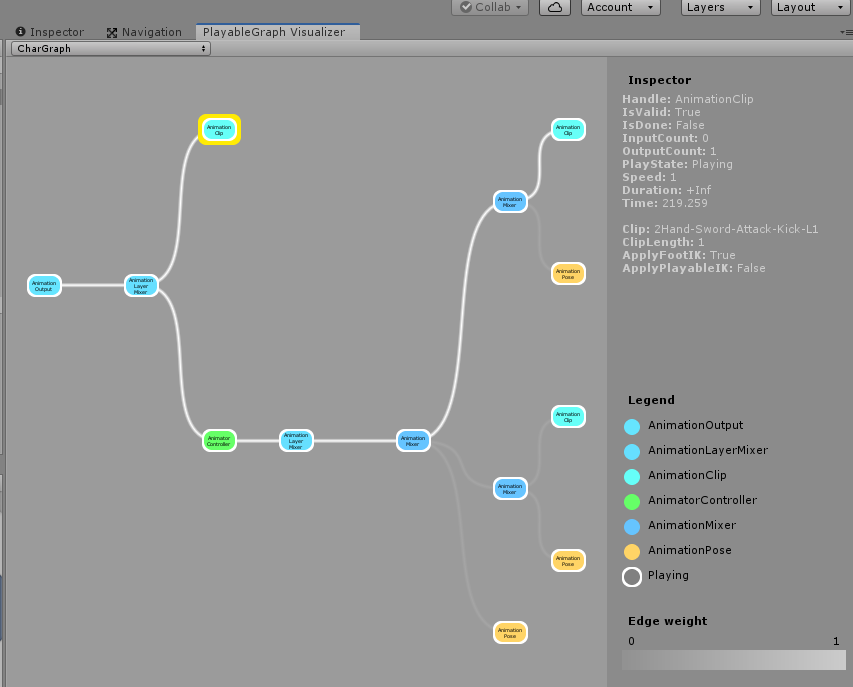Click the Account button
Screen dimensions: 853x687
[x=619, y=7]
